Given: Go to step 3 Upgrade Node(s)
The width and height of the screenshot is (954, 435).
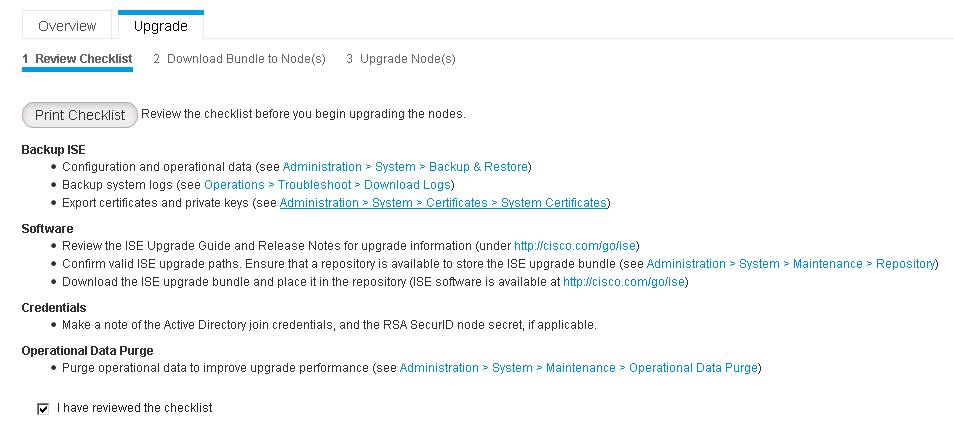Looking at the screenshot, I should coord(400,59).
